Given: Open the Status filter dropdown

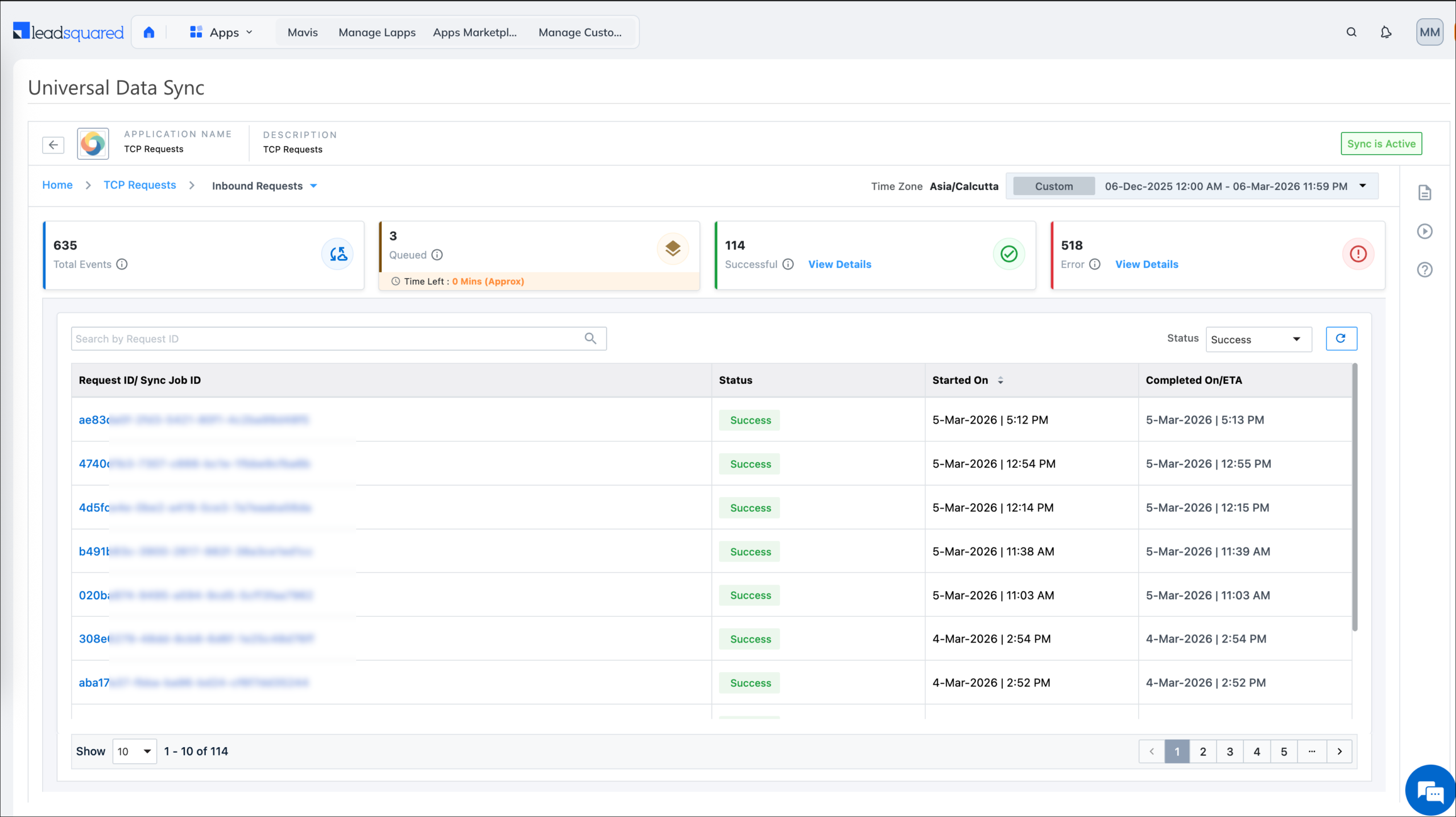Looking at the screenshot, I should tap(1258, 339).
